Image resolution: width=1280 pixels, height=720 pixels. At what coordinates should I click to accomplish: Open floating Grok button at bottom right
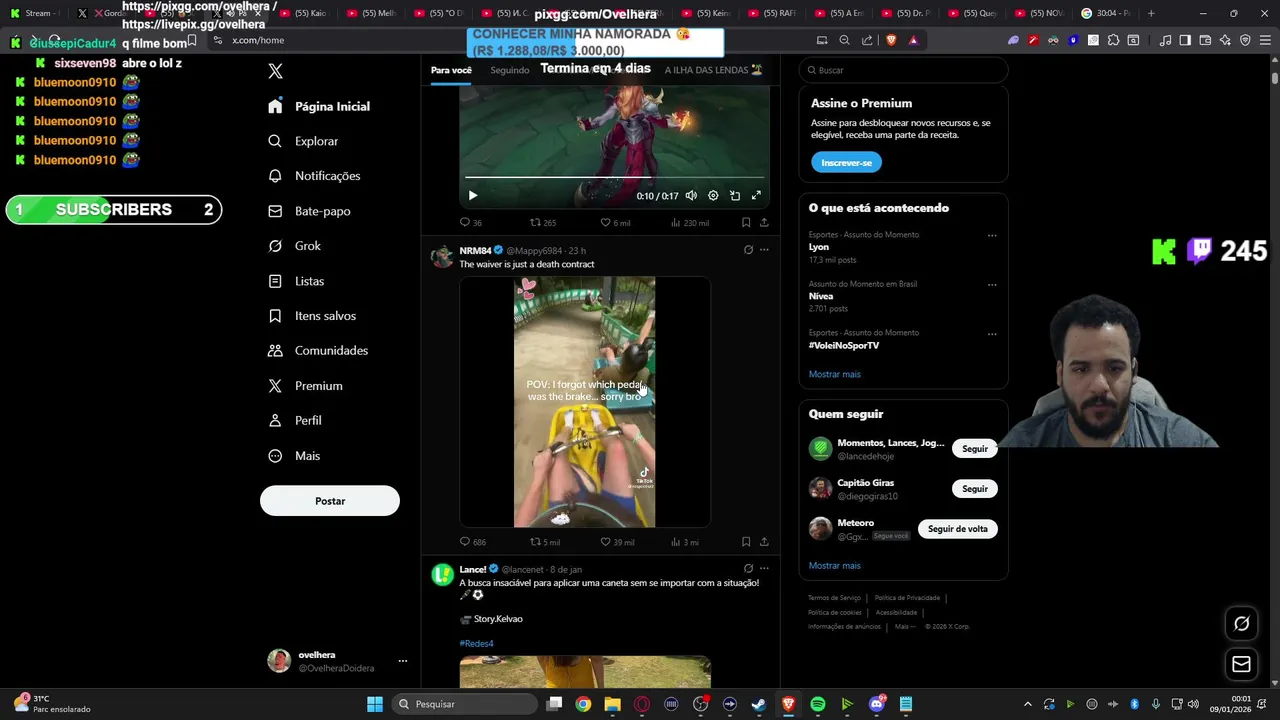[1241, 624]
